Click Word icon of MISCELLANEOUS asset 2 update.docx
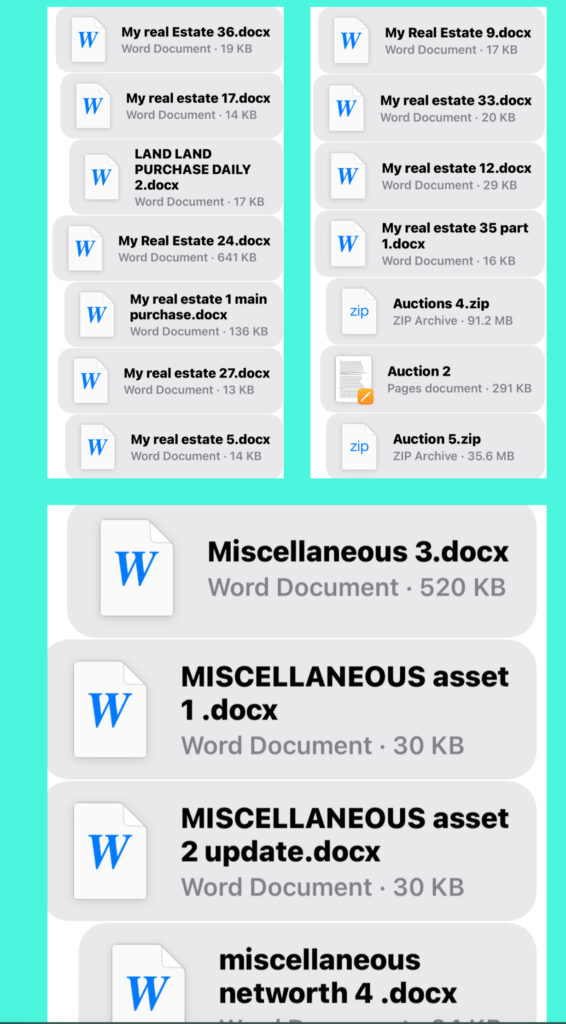Viewport: 566px width, 1024px height. 110,851
